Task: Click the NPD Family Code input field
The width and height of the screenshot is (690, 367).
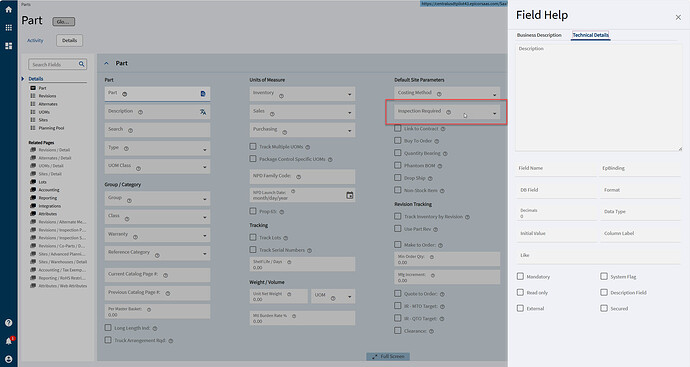Action: point(302,176)
